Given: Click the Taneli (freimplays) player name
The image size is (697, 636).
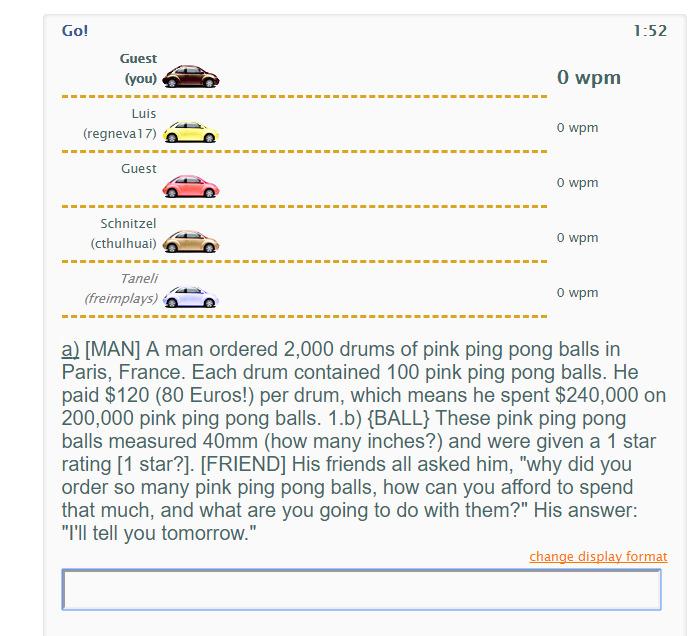Looking at the screenshot, I should coord(121,288).
